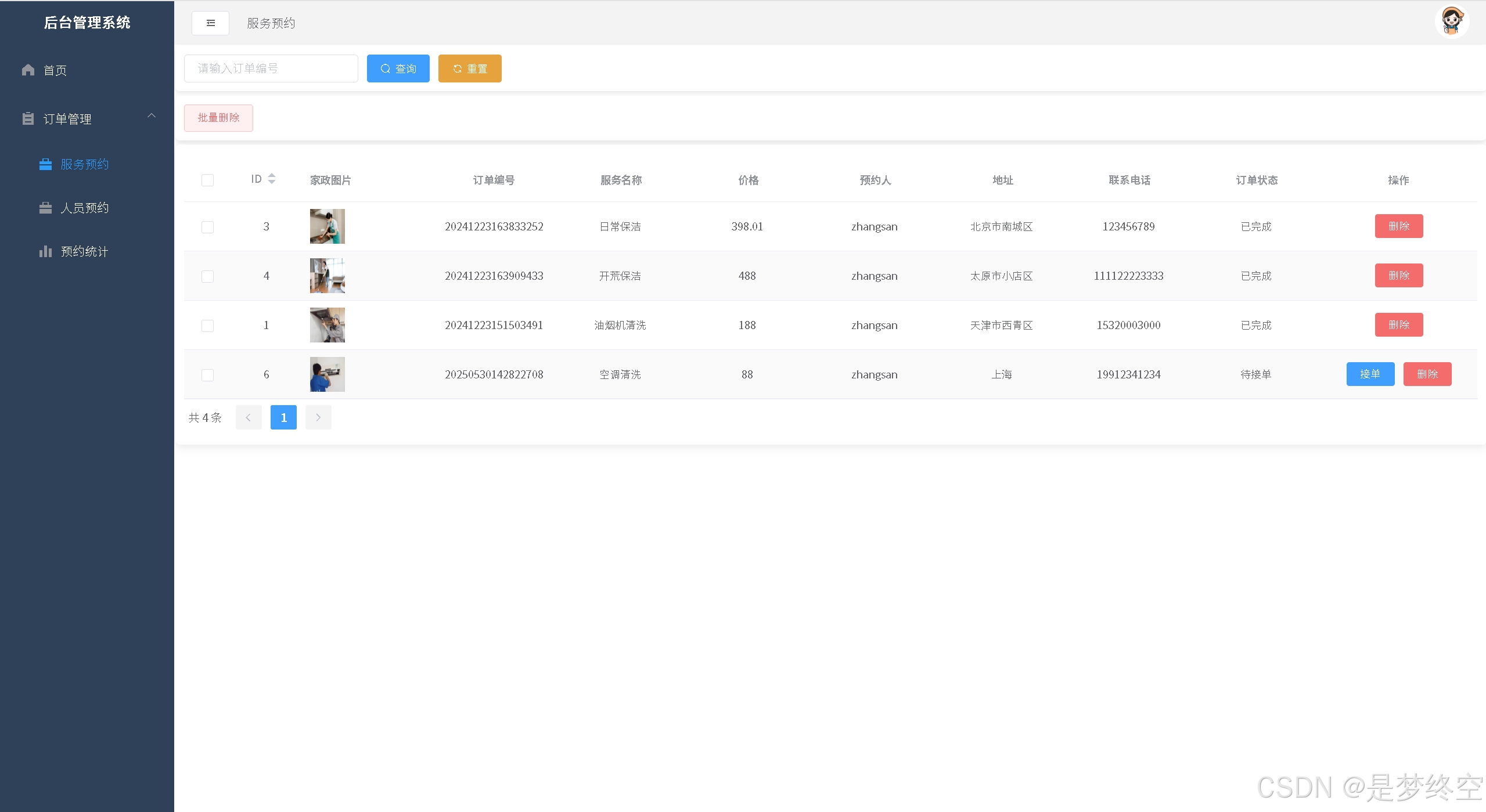Go to next page with right arrow

[x=318, y=417]
